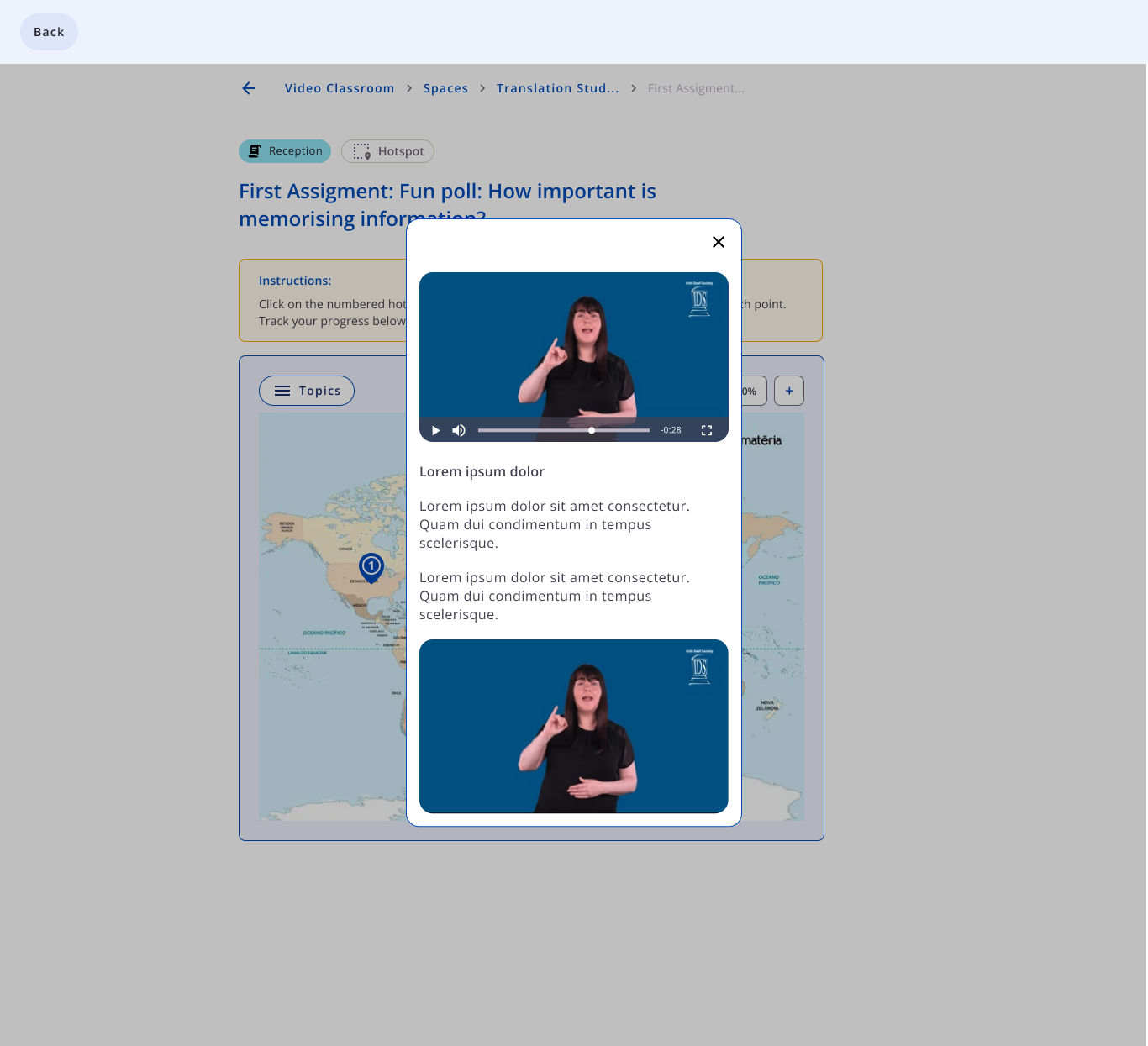Seek using the video progress bar
Screen dimensions: 1148x1046
point(564,430)
